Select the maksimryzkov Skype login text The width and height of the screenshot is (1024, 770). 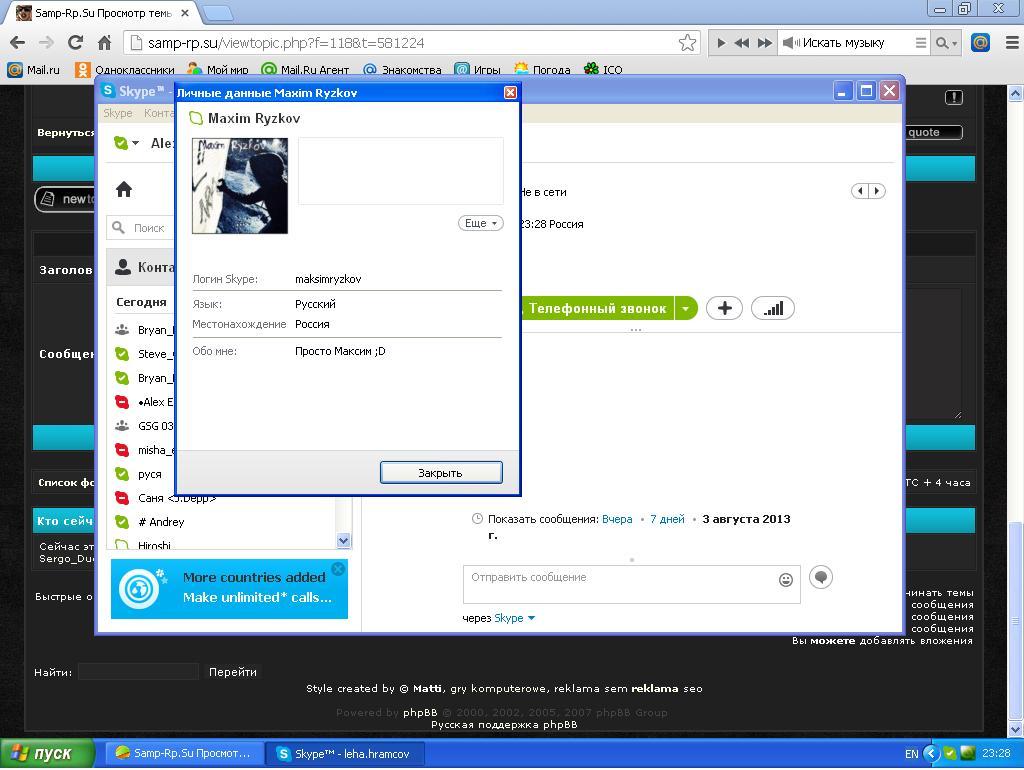coord(328,280)
